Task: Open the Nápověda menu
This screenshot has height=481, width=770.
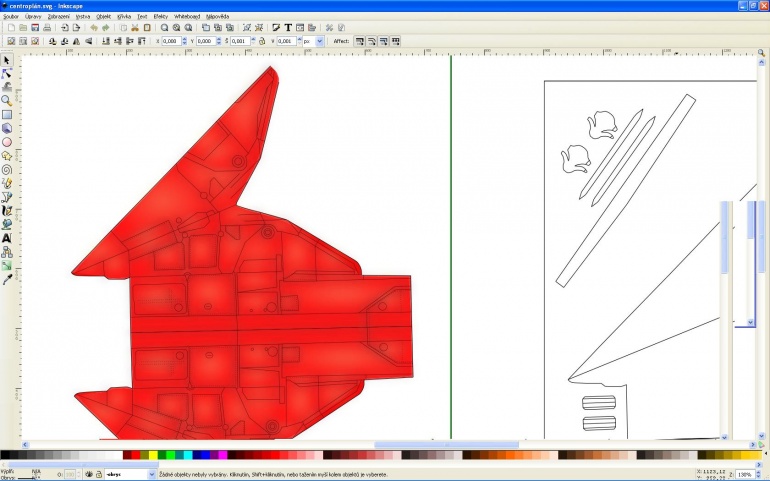Action: (218, 16)
